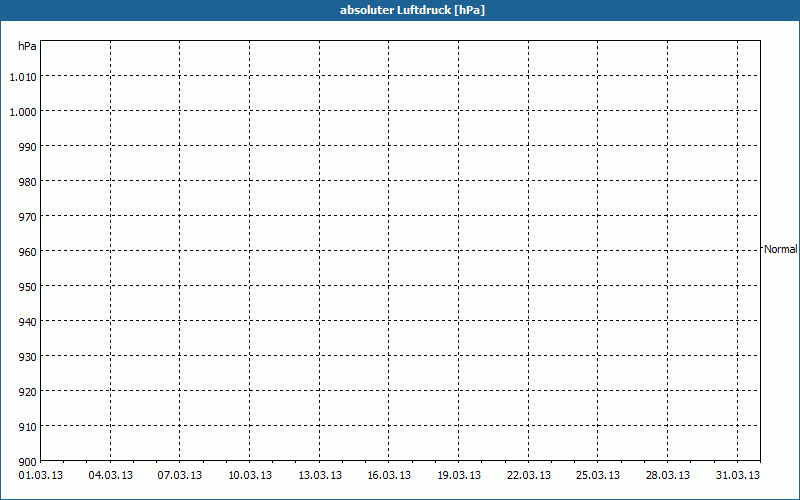Image resolution: width=800 pixels, height=500 pixels.
Task: Select the 28.03.13 date tick label
Action: 668,476
